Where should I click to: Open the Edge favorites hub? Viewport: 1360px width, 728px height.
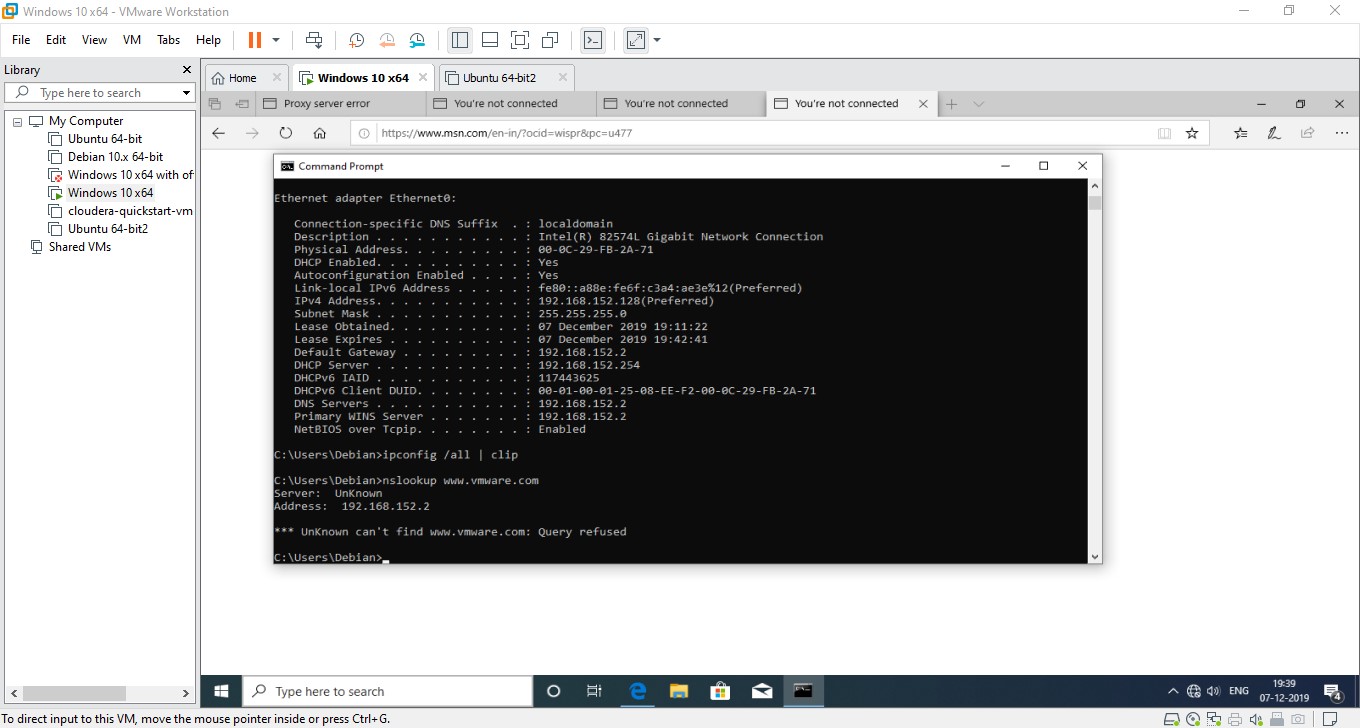1241,133
